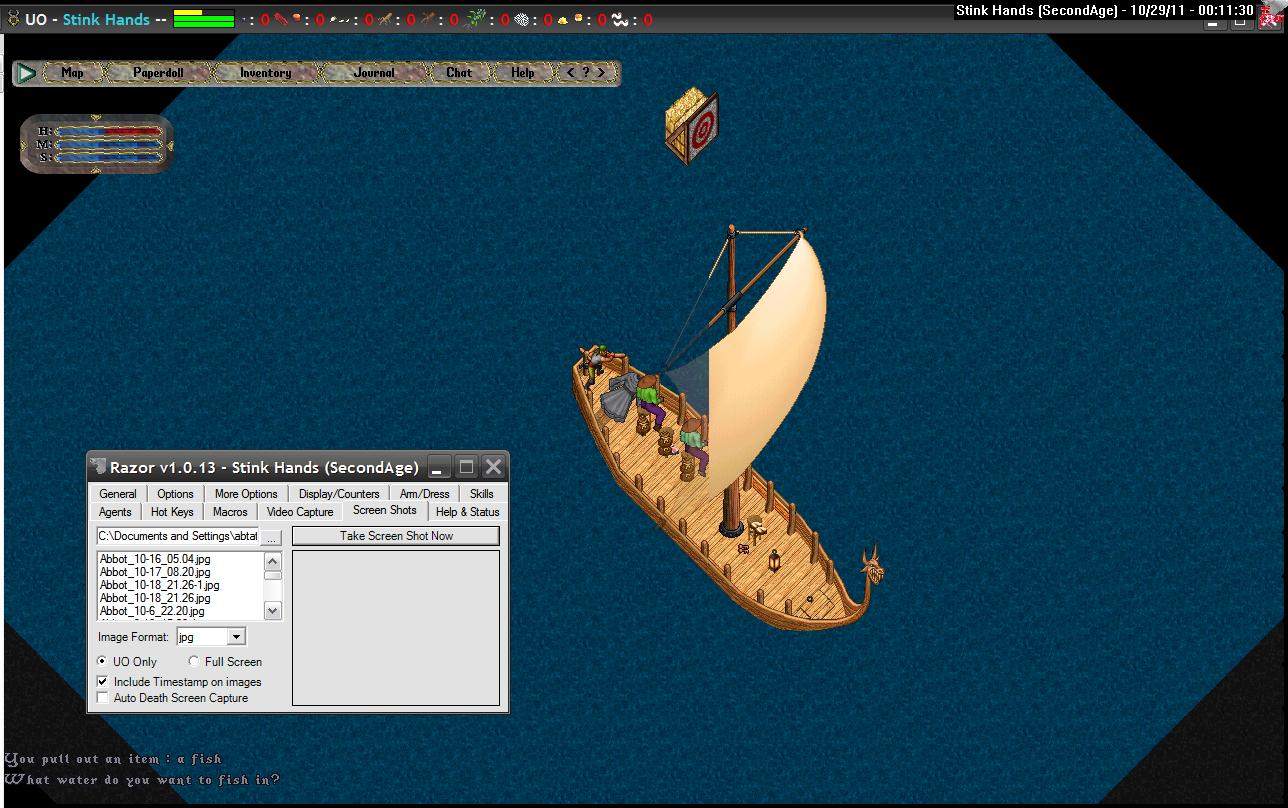Select Abbot_10-16_05.04.jpg in the list

pyautogui.click(x=155, y=559)
